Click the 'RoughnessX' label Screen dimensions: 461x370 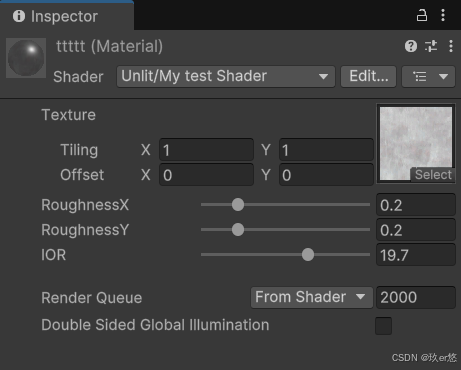(x=85, y=205)
